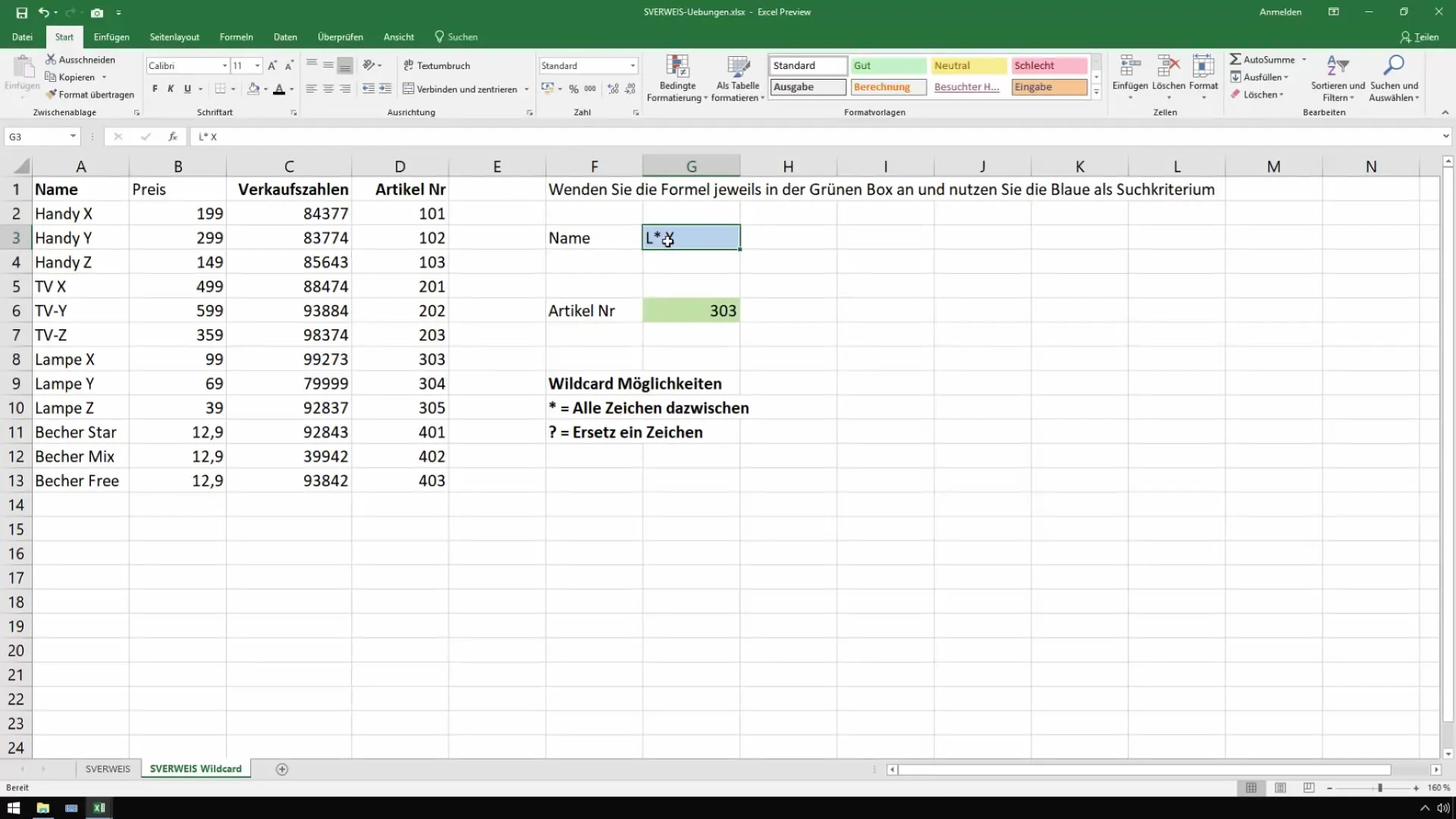Click Als Tabelle formatieren icon
Screen dimensions: 1456x819
(737, 67)
